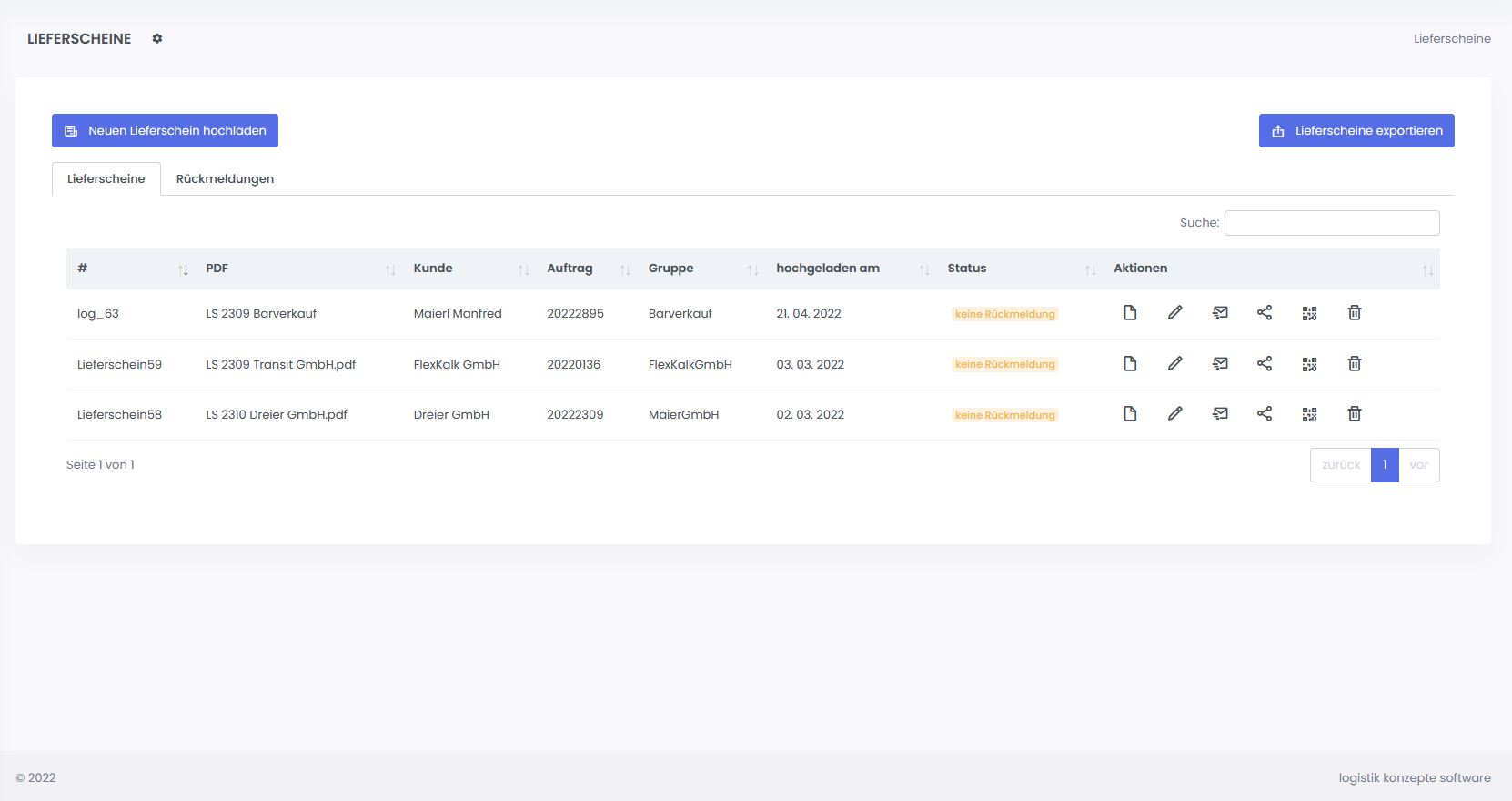
Task: Click Neuen Lieferschein hochladen button
Action: pyautogui.click(x=165, y=131)
